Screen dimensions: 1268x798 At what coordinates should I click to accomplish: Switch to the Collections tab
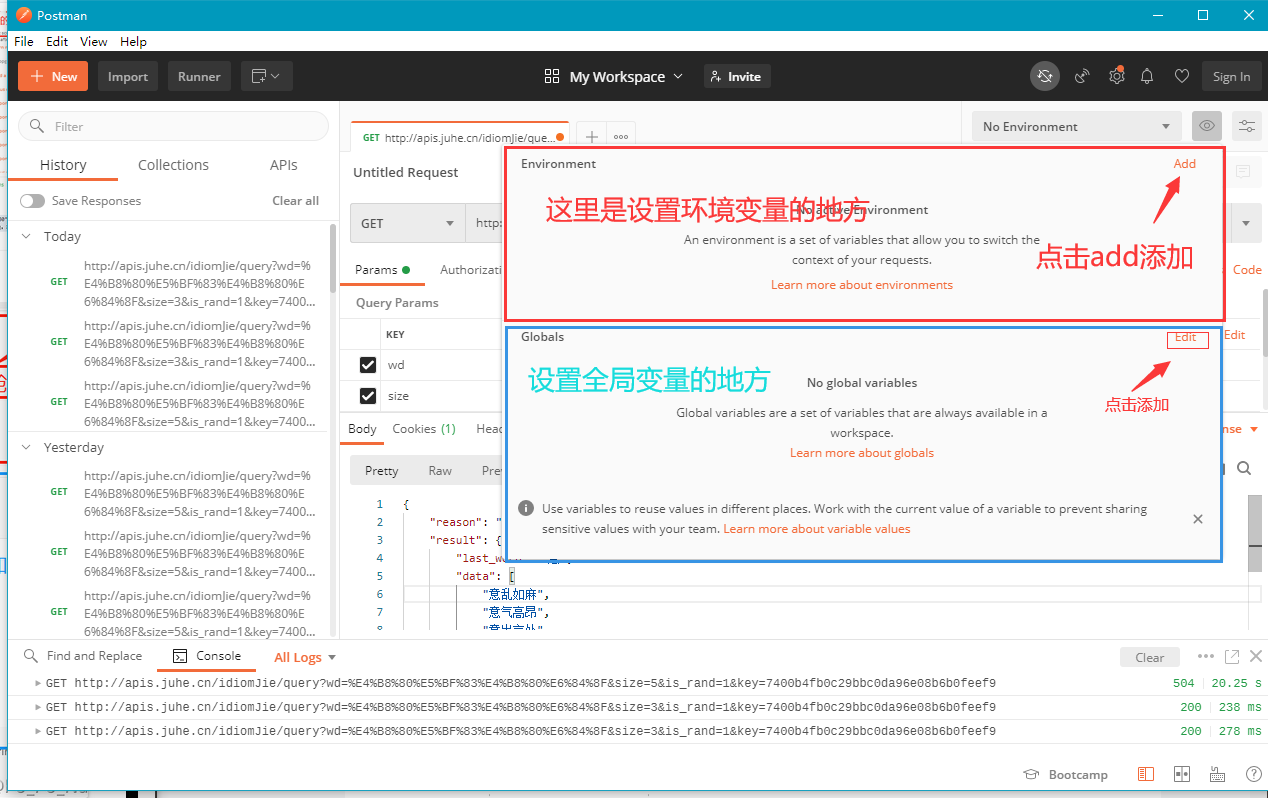[173, 165]
